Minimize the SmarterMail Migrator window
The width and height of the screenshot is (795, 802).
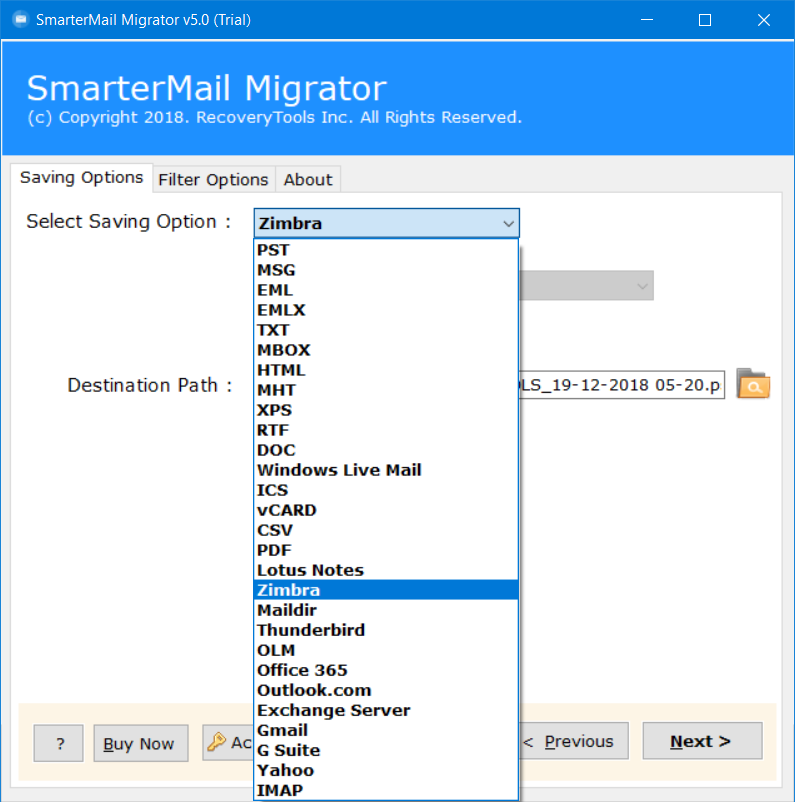coord(647,20)
